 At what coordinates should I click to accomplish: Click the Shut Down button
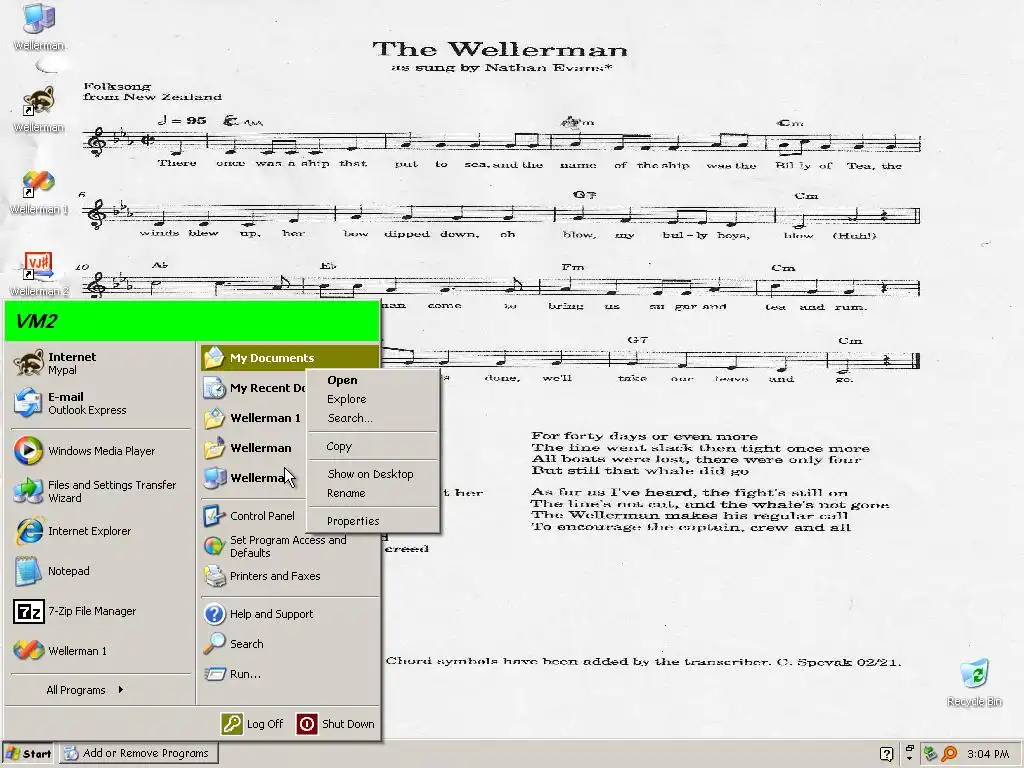[x=336, y=724]
